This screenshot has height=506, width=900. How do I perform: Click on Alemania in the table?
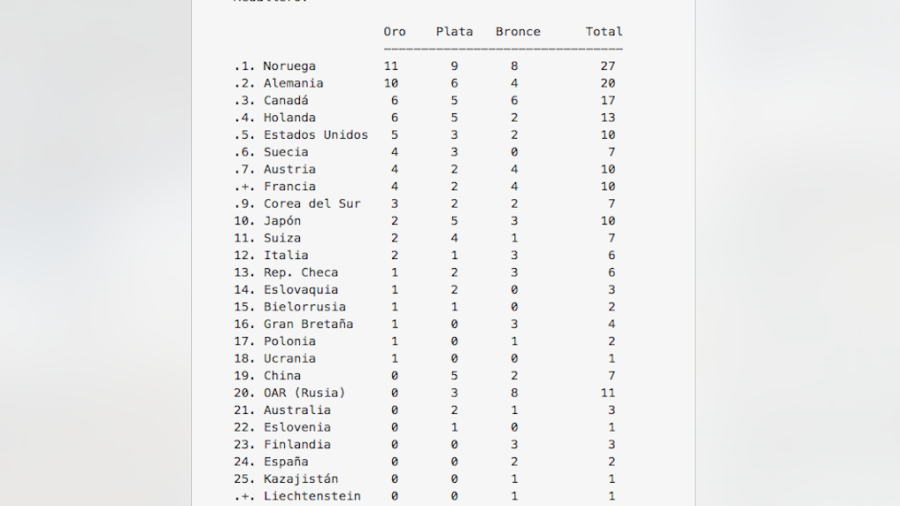point(293,83)
